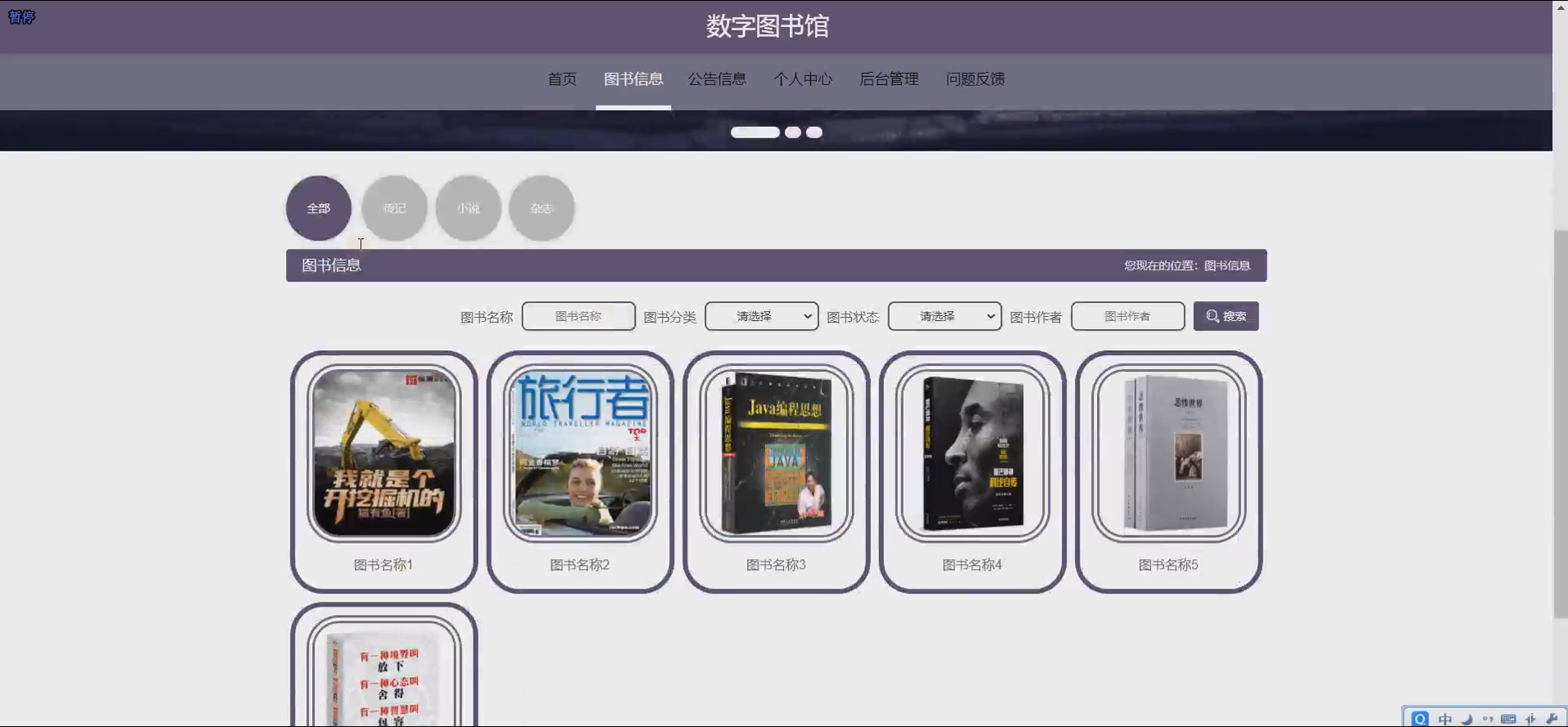Screen dimensions: 1568x727
Task: Open 后台管理 from the navigation bar
Action: pos(889,79)
